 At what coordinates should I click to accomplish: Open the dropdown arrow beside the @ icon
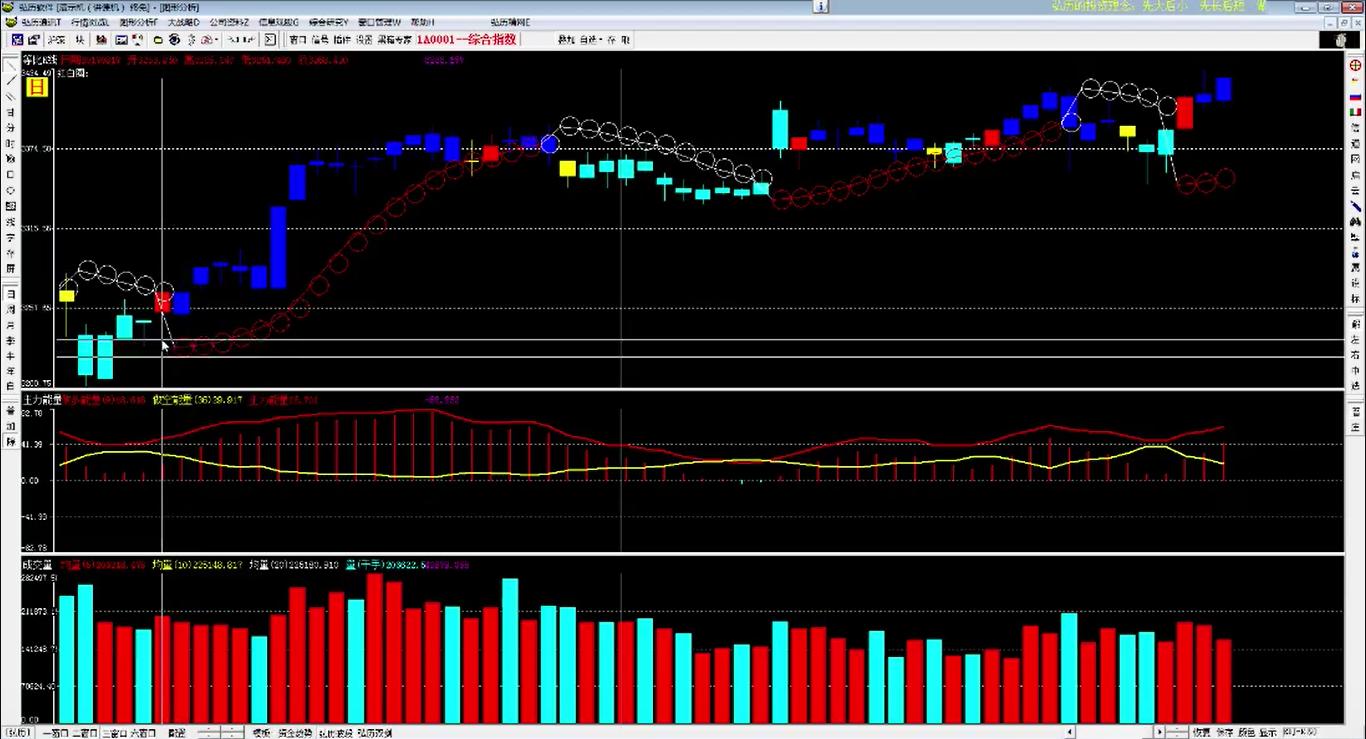[x=217, y=40]
